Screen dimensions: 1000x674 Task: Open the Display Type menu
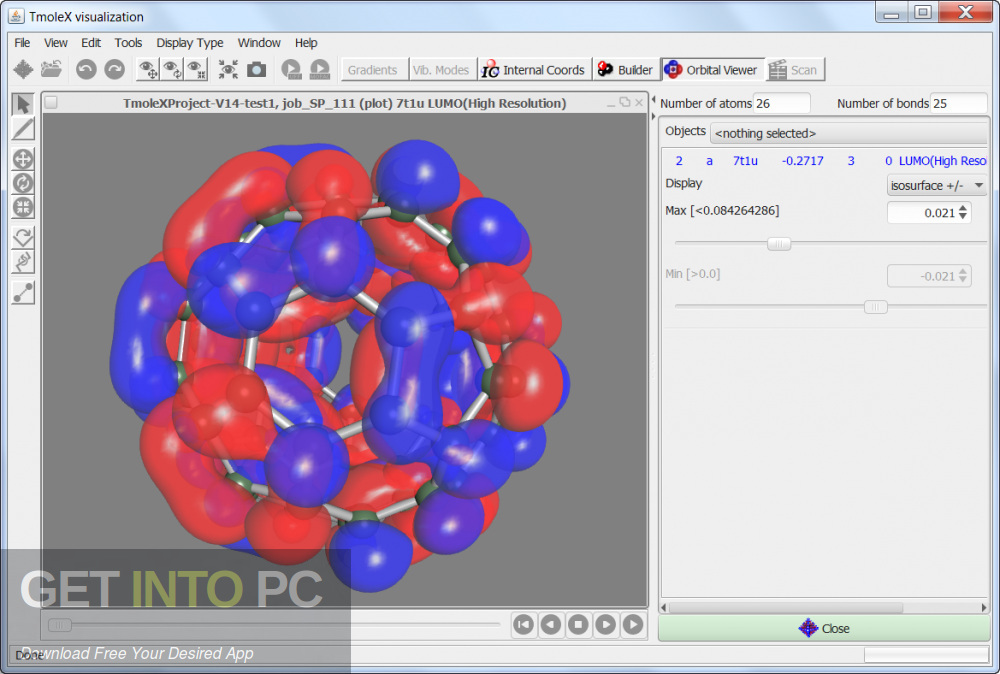tap(189, 43)
